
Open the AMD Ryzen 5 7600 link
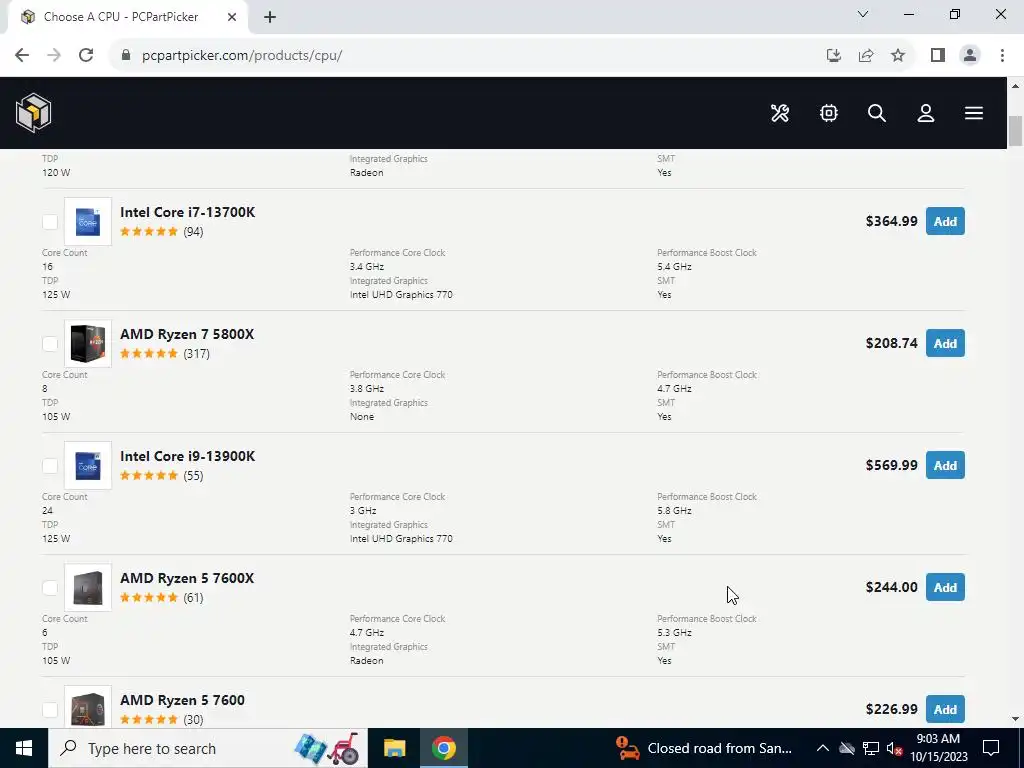182,700
